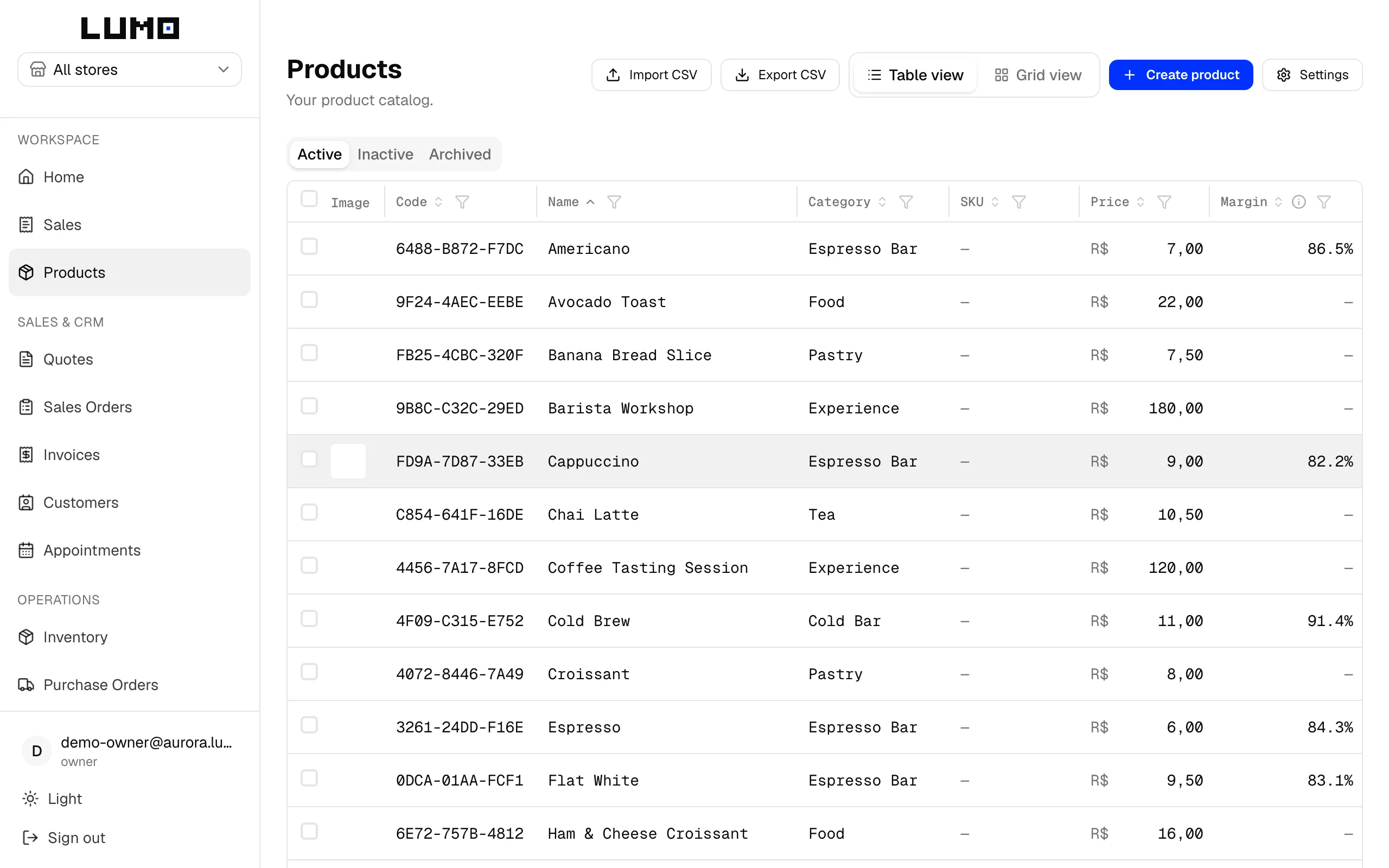
Task: Open the Name column filter funnel
Action: coord(614,202)
